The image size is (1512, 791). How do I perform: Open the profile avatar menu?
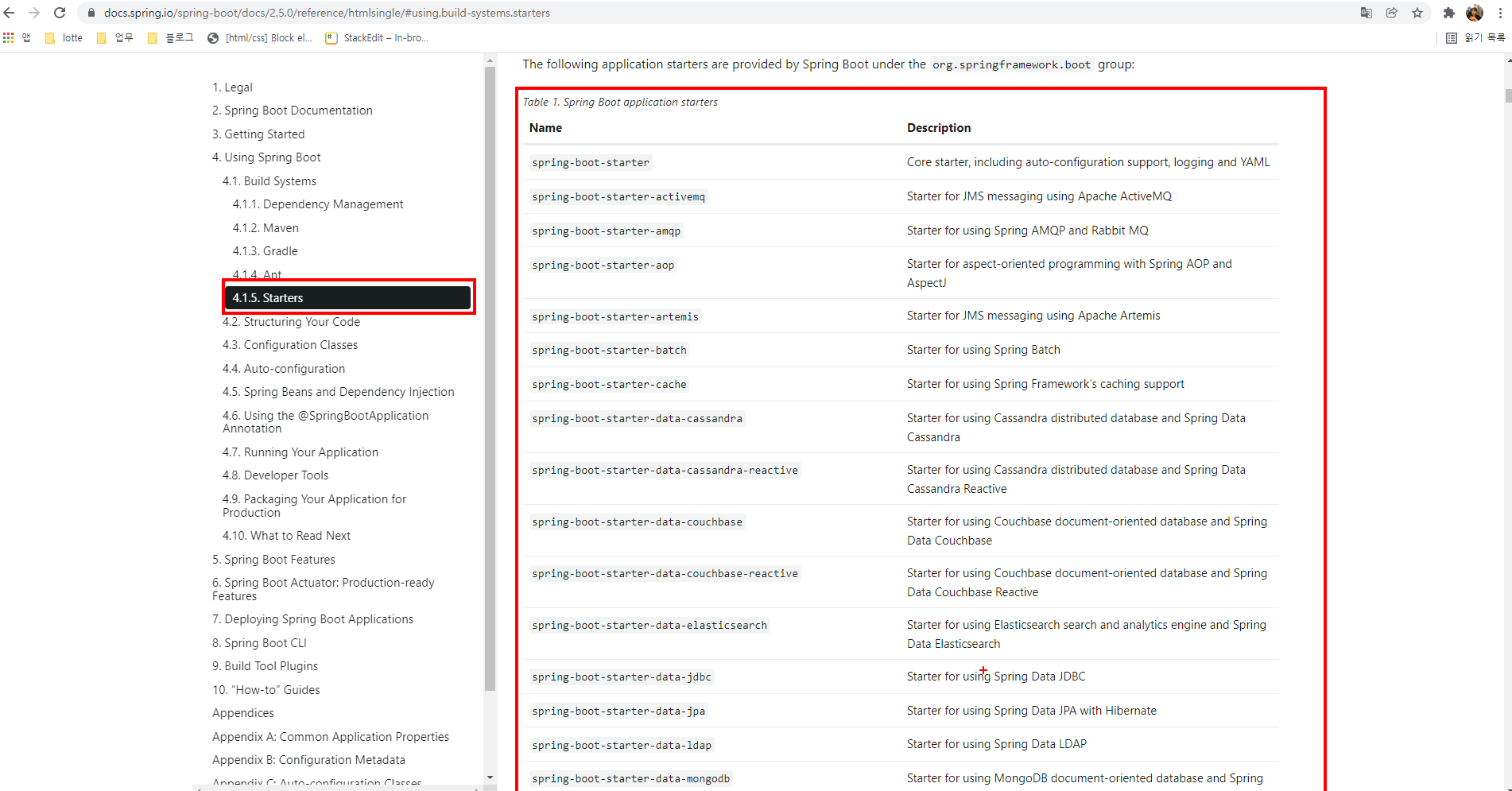pos(1475,13)
